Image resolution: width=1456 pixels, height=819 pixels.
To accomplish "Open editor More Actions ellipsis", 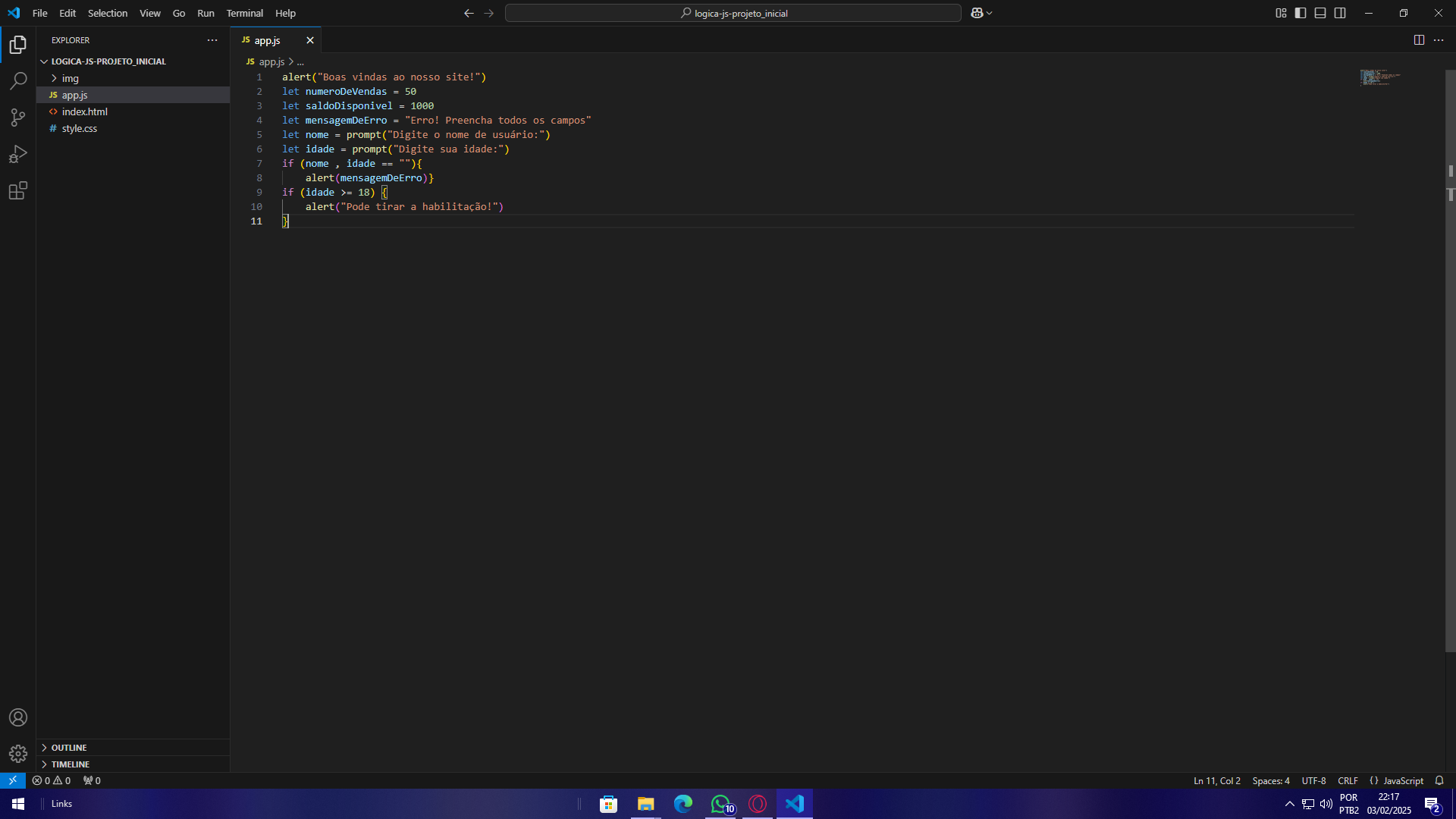I will coord(1439,40).
